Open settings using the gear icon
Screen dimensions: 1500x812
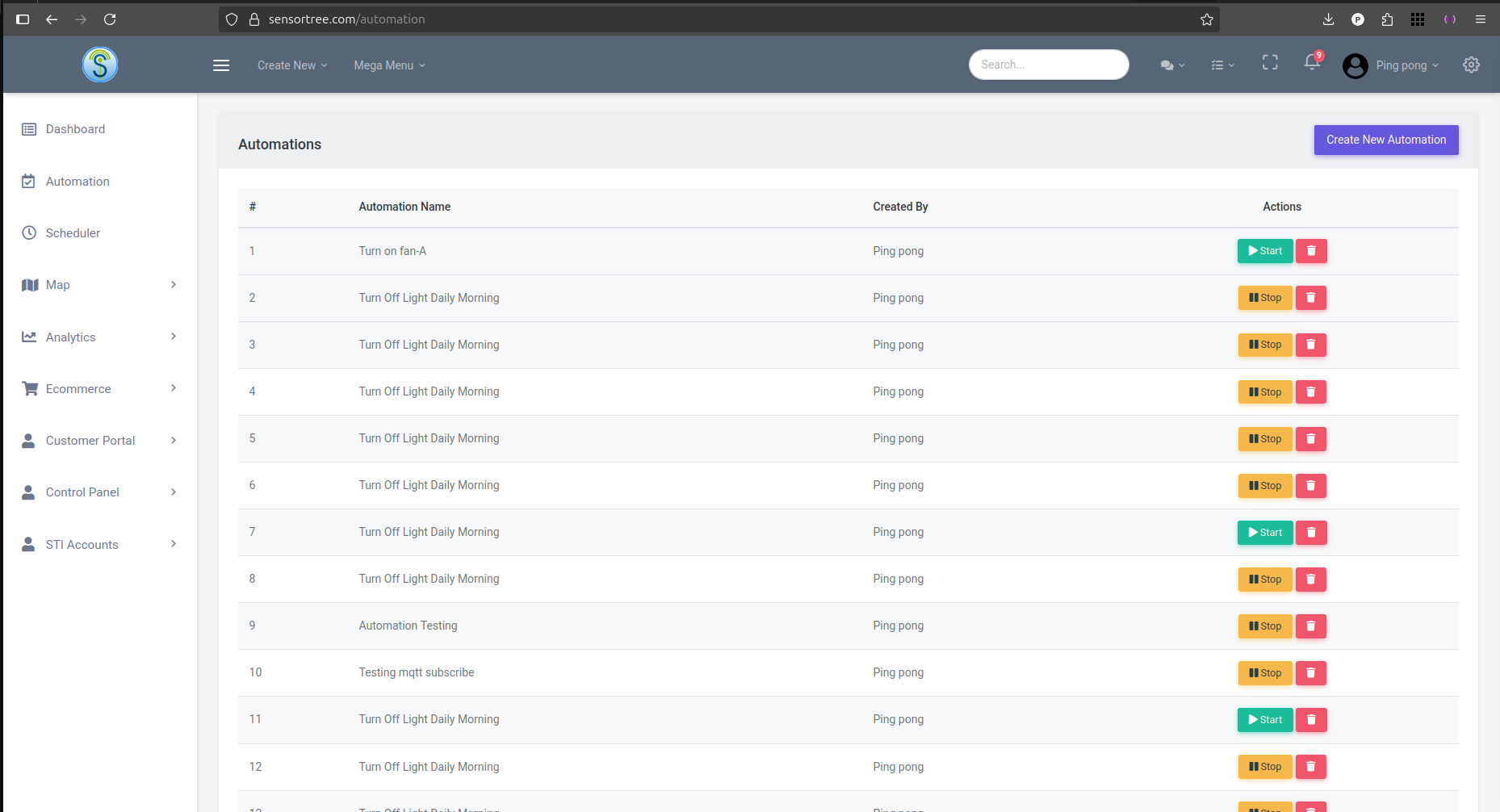(x=1471, y=65)
